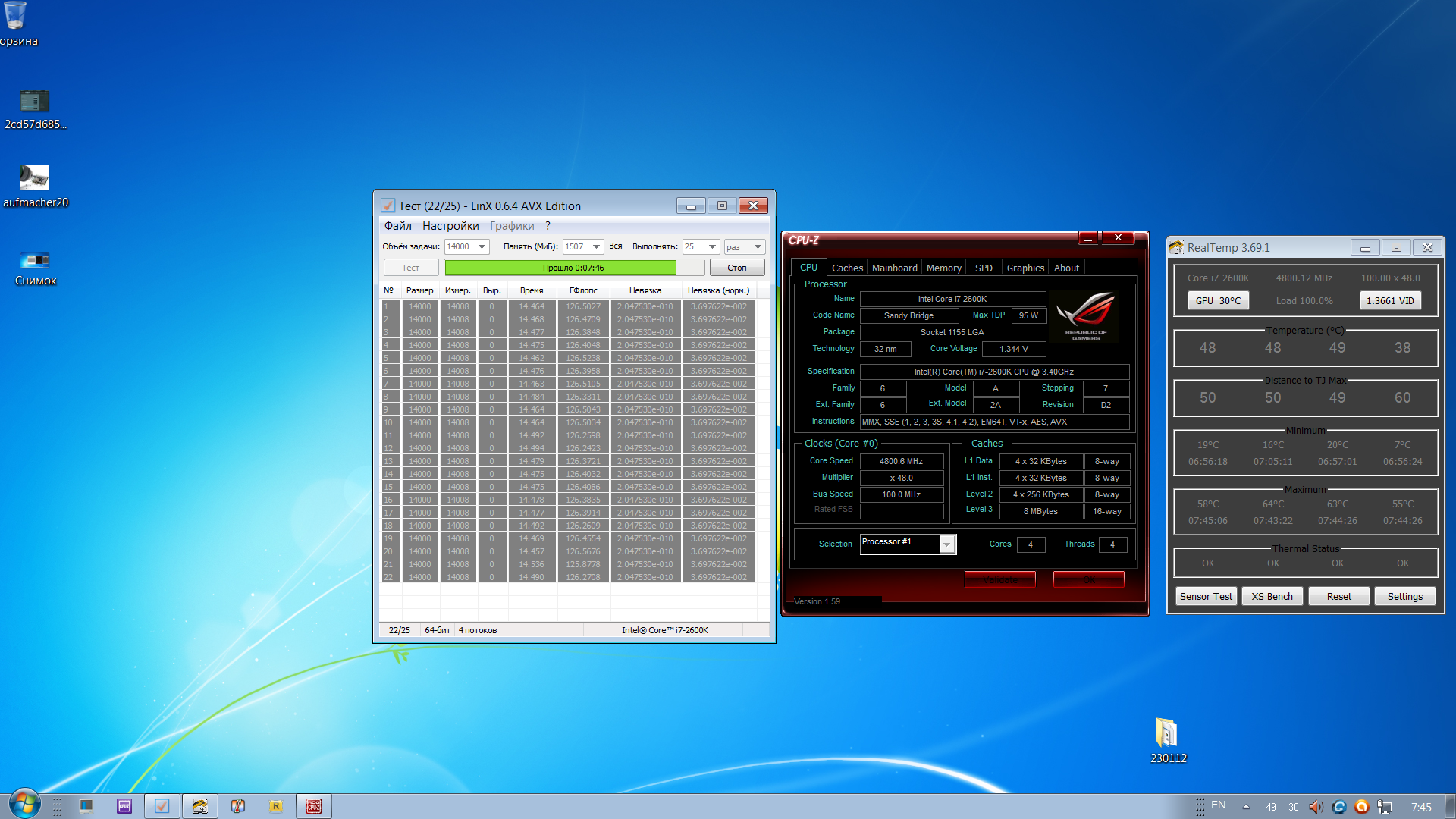Screen dimensions: 1456x819
Task: Open the Настройки menu in LinX
Action: (450, 226)
